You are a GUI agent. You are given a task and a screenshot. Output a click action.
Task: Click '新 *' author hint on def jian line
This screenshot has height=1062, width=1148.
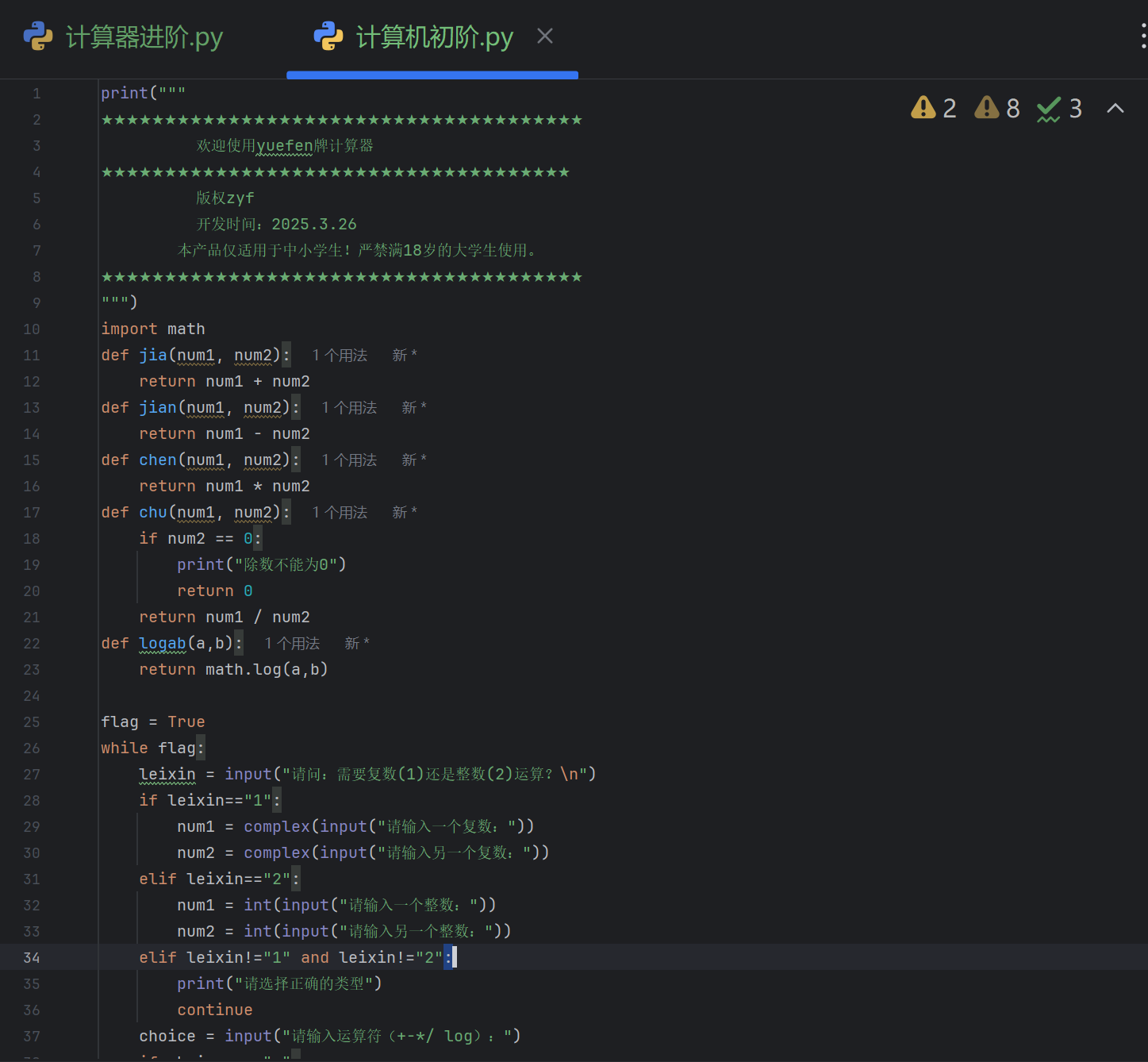pos(414,407)
